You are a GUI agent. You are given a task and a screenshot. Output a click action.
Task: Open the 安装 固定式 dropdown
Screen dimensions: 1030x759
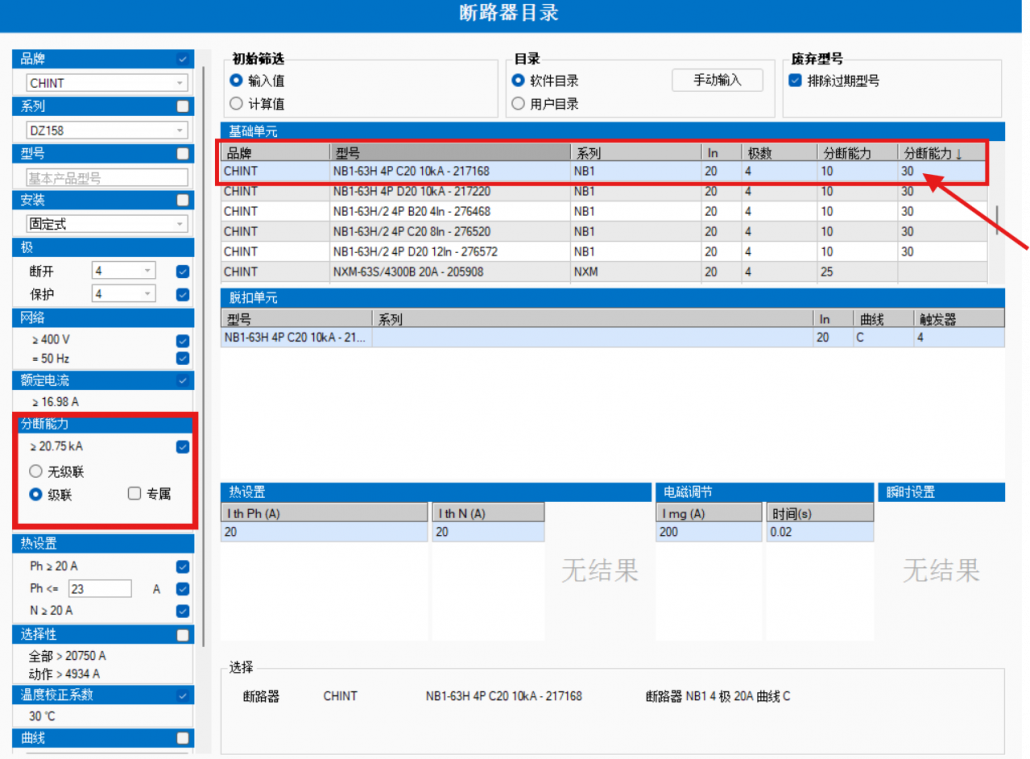click(107, 224)
